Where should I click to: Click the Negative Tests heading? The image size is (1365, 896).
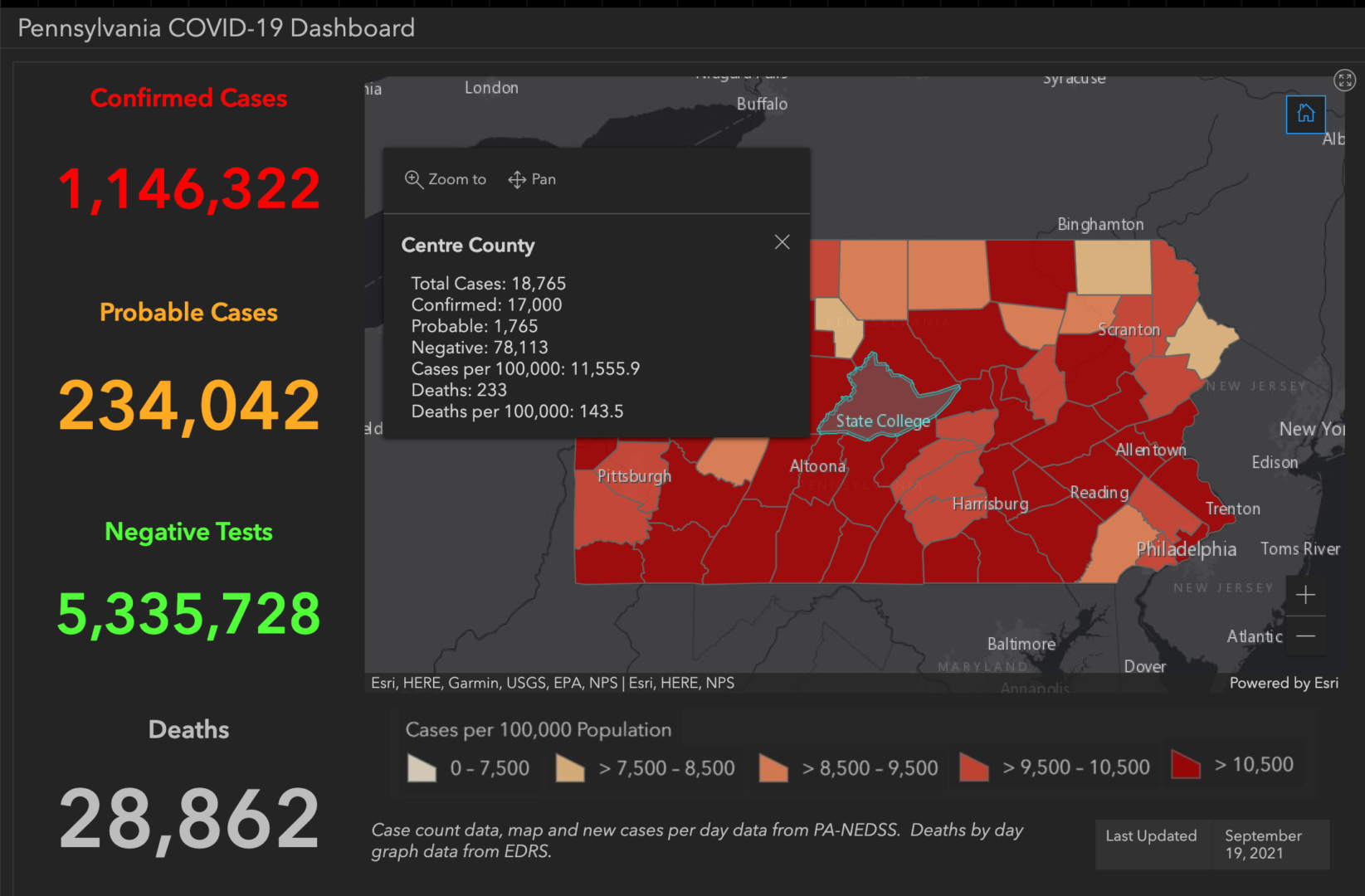[x=189, y=532]
